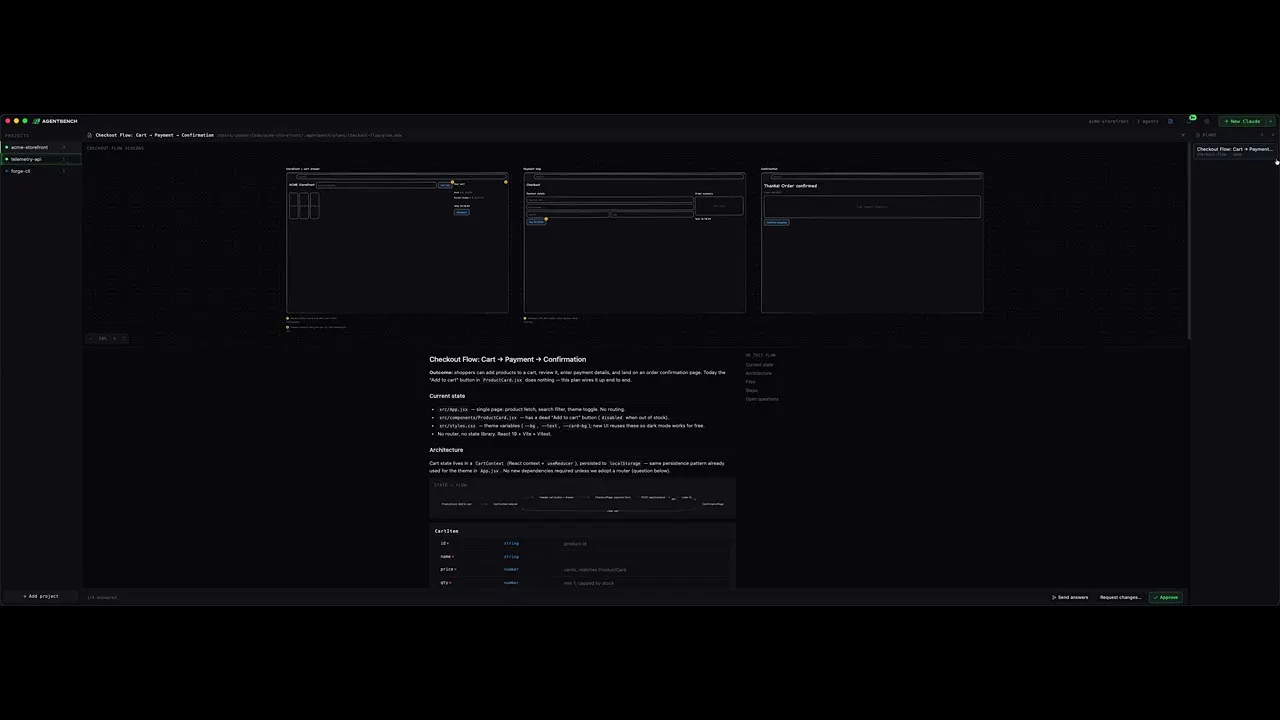
Task: Open the Checkout Flow plan in Plans list
Action: pyautogui.click(x=1235, y=151)
